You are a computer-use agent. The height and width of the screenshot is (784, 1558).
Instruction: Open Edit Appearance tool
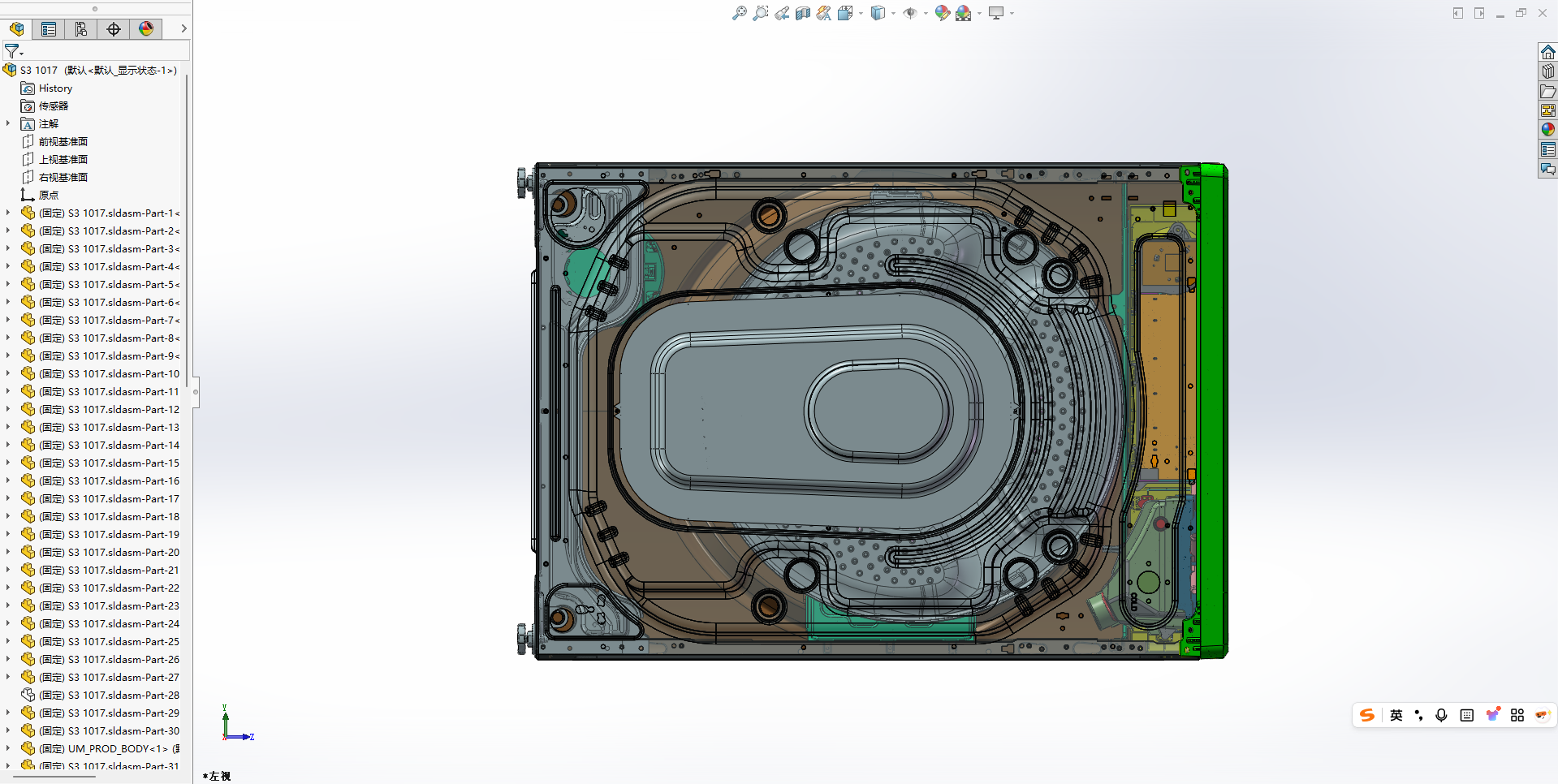pos(942,13)
